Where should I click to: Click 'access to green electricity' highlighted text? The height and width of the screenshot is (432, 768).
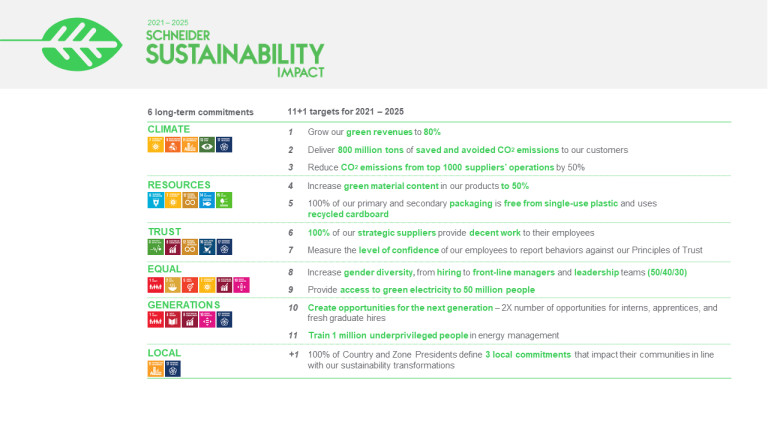click(406, 289)
